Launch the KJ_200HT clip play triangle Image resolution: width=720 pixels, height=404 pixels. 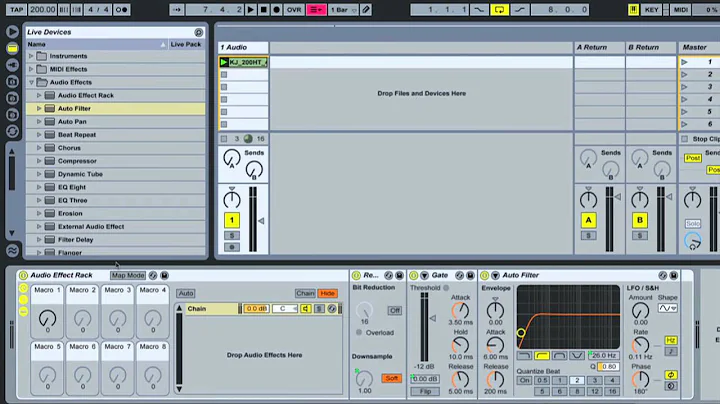click(224, 62)
